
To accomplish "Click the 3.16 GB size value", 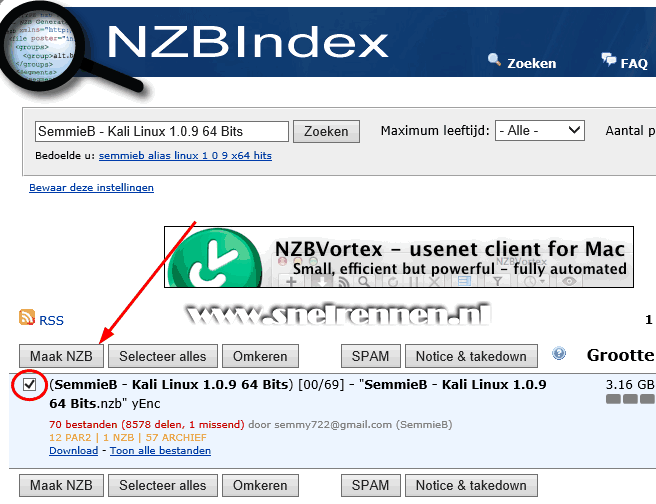I will pyautogui.click(x=630, y=384).
